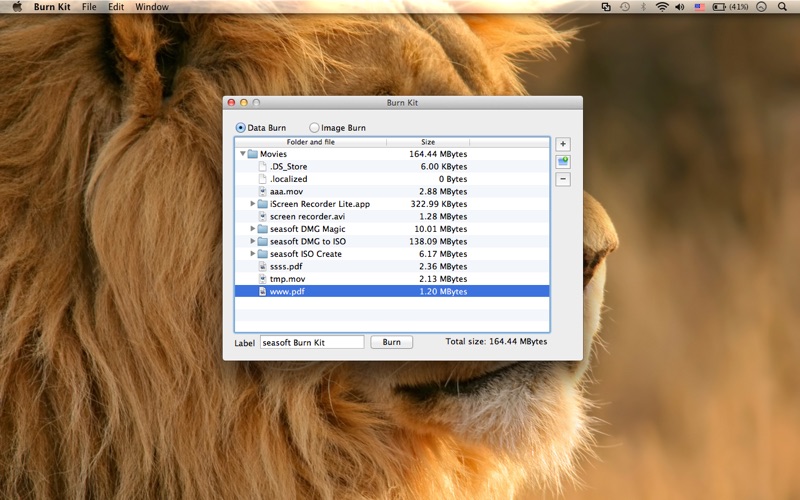Click the aaa.mov file icon
This screenshot has width=800, height=500.
click(263, 191)
